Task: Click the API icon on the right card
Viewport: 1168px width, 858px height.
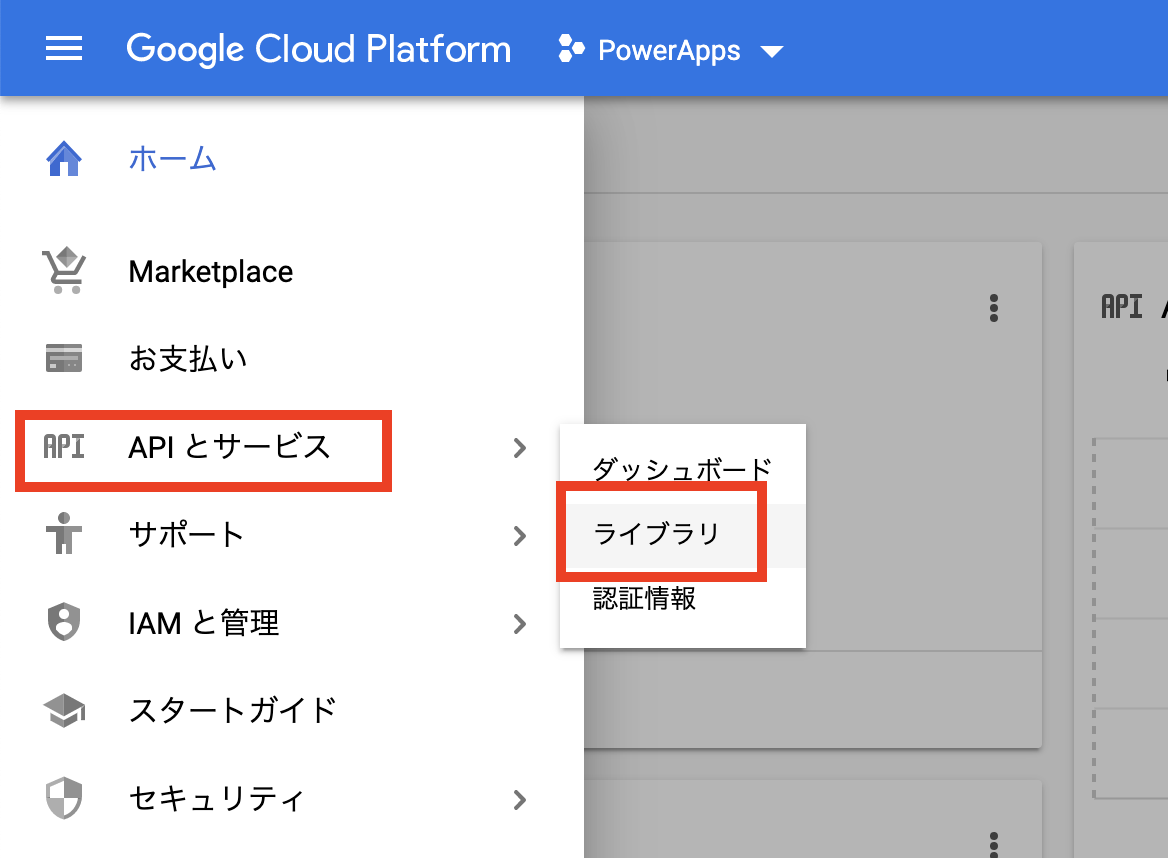Action: click(x=1121, y=307)
